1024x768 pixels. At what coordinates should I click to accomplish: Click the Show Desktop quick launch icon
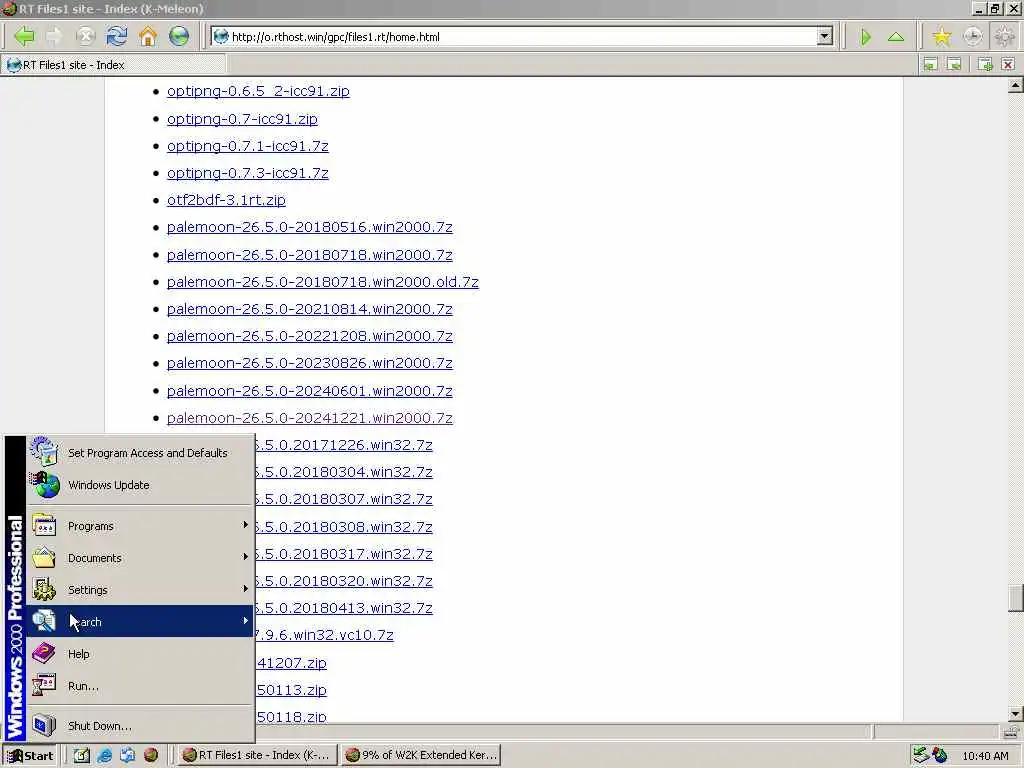tap(81, 755)
